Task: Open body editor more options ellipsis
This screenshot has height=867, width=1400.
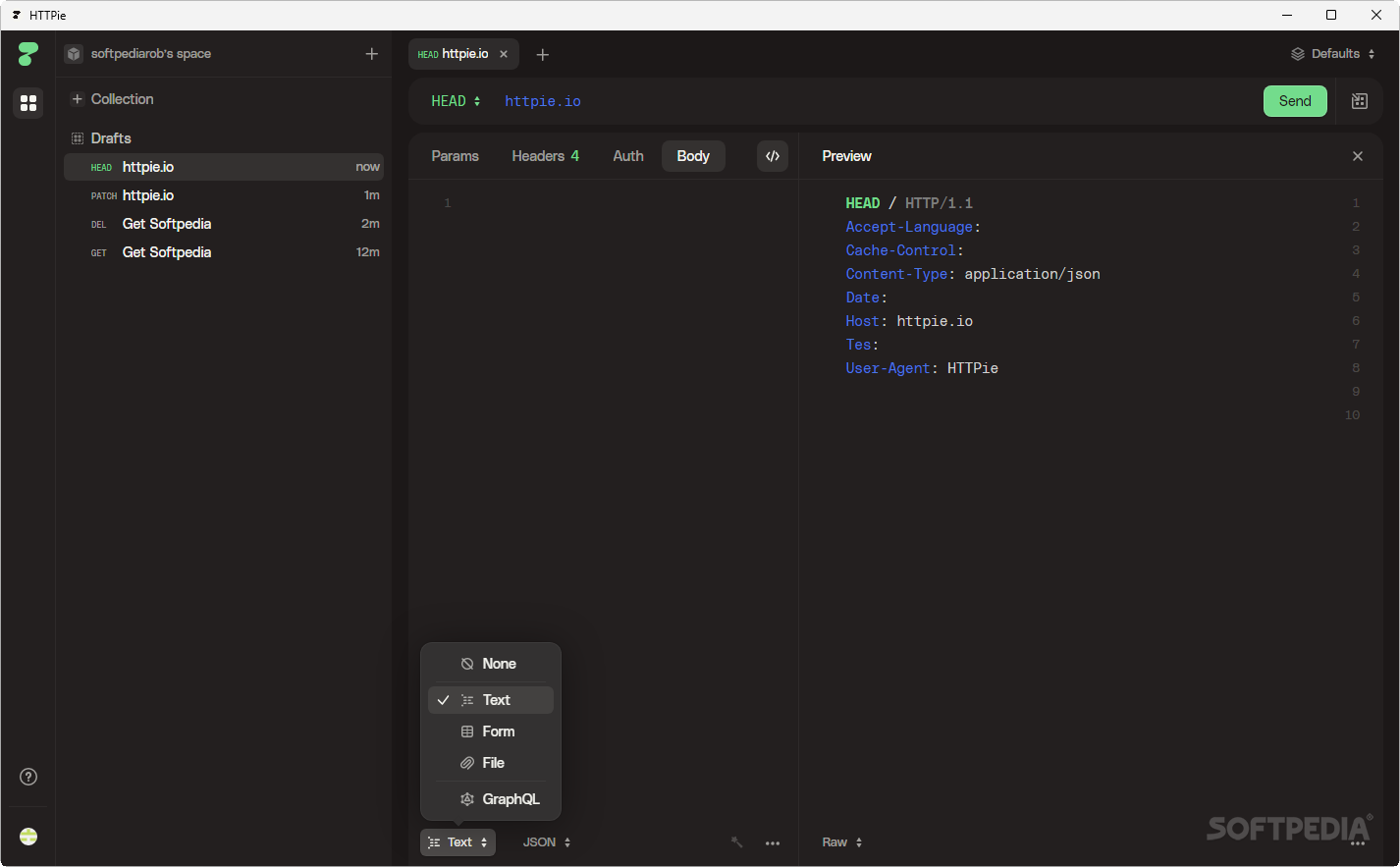Action: point(773,843)
